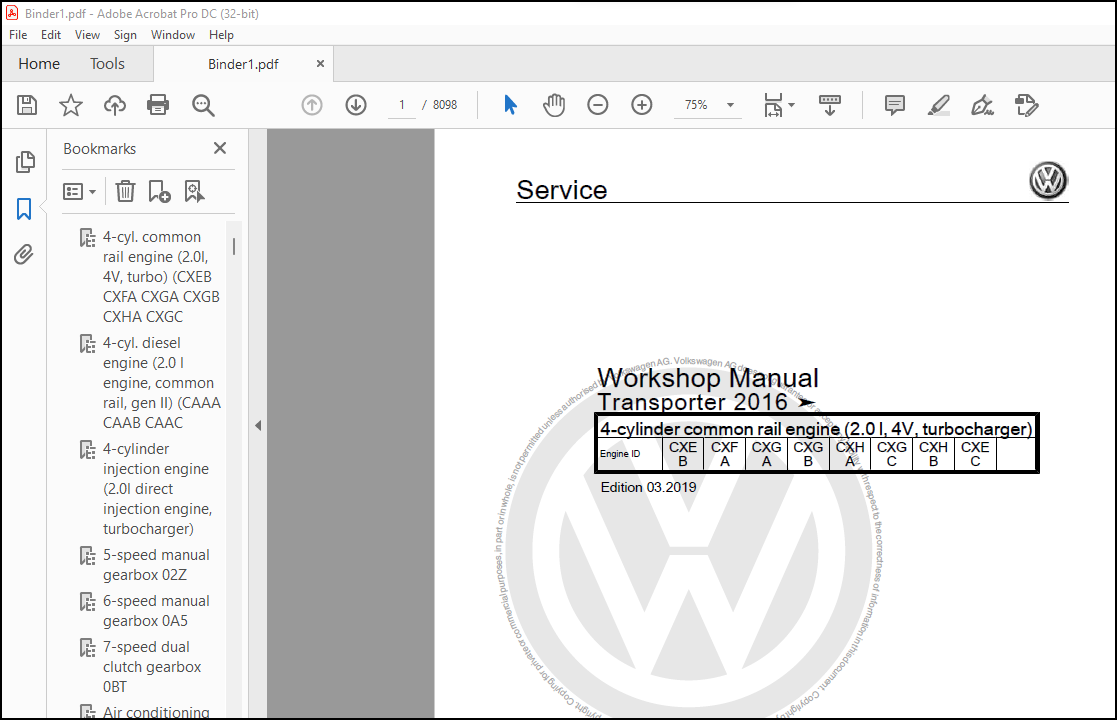The width and height of the screenshot is (1117, 720).
Task: Close the Binder1.pdf tab
Action: click(x=321, y=63)
